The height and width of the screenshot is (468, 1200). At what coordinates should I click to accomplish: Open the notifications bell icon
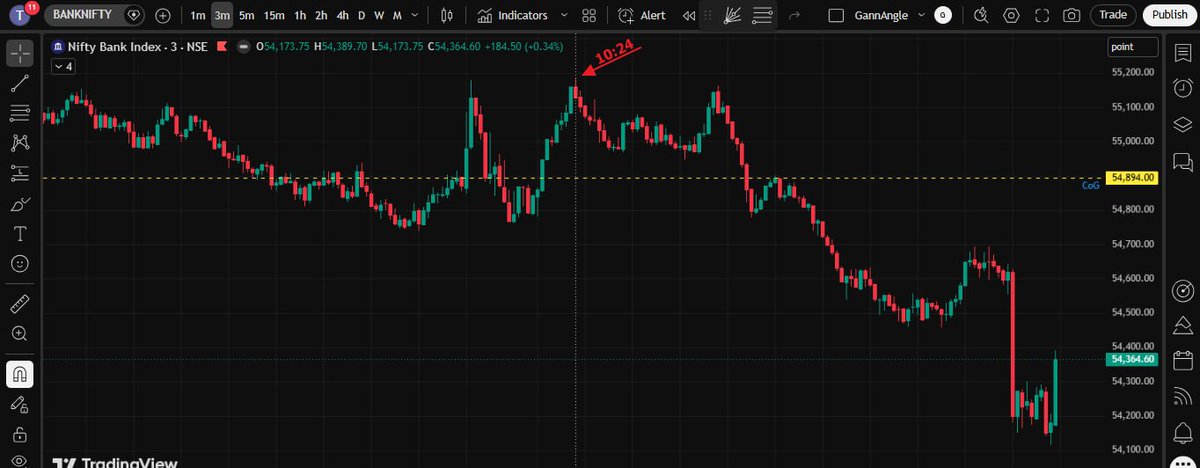pos(1182,431)
